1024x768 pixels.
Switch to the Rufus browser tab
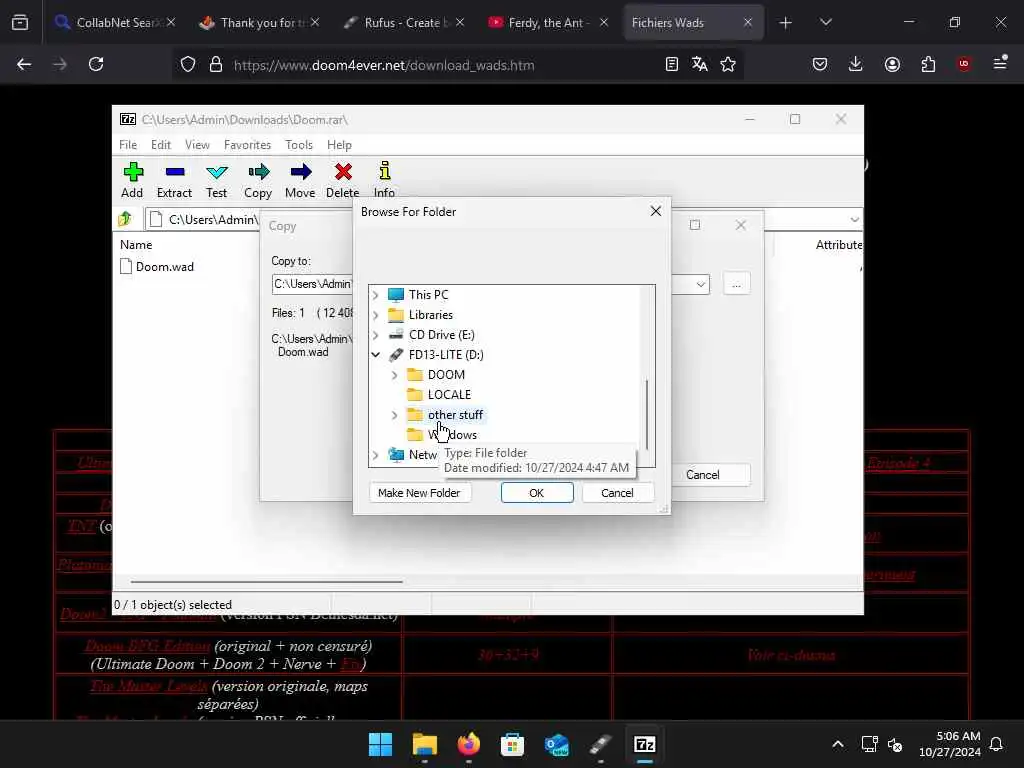point(403,22)
